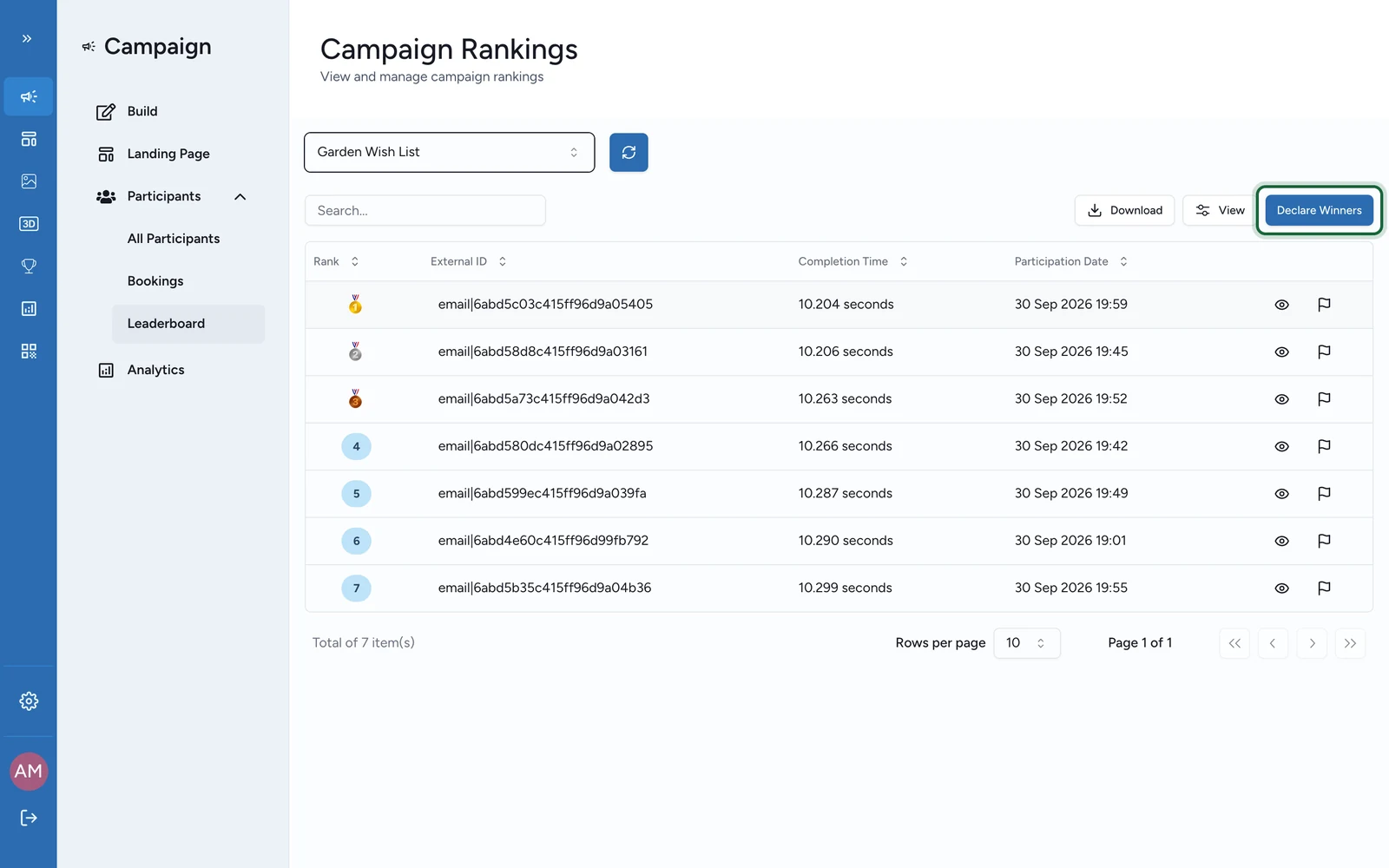
Task: View details of rank 1 entry
Action: tap(1281, 305)
